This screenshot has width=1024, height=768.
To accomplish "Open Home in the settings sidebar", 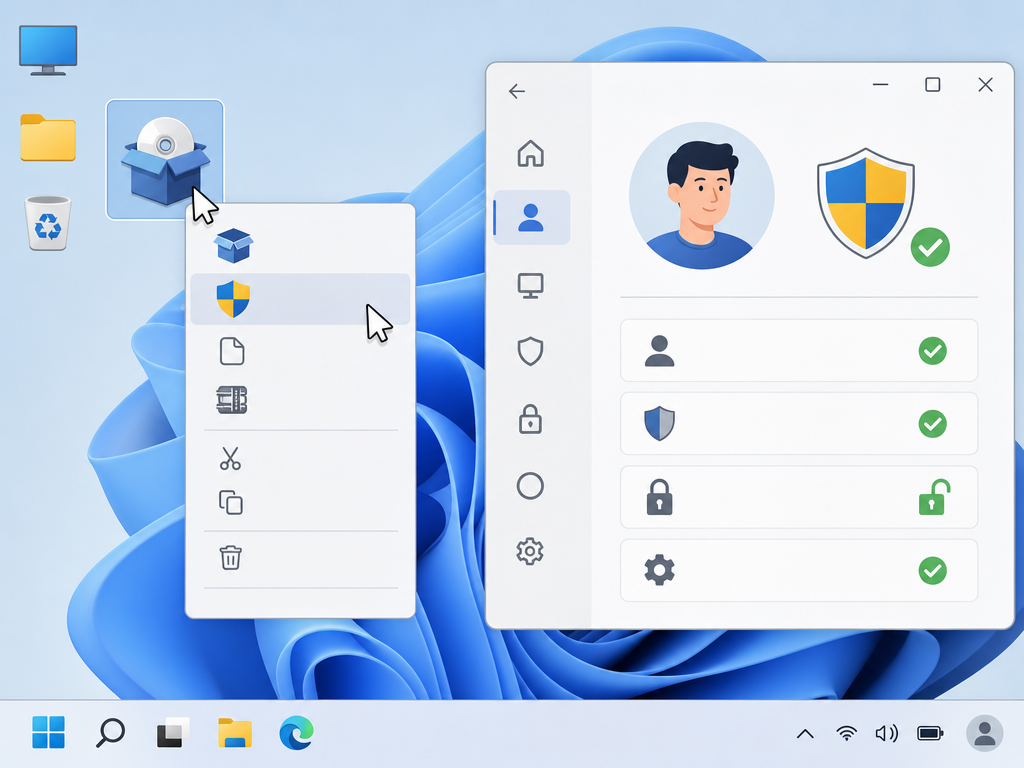I will point(530,154).
